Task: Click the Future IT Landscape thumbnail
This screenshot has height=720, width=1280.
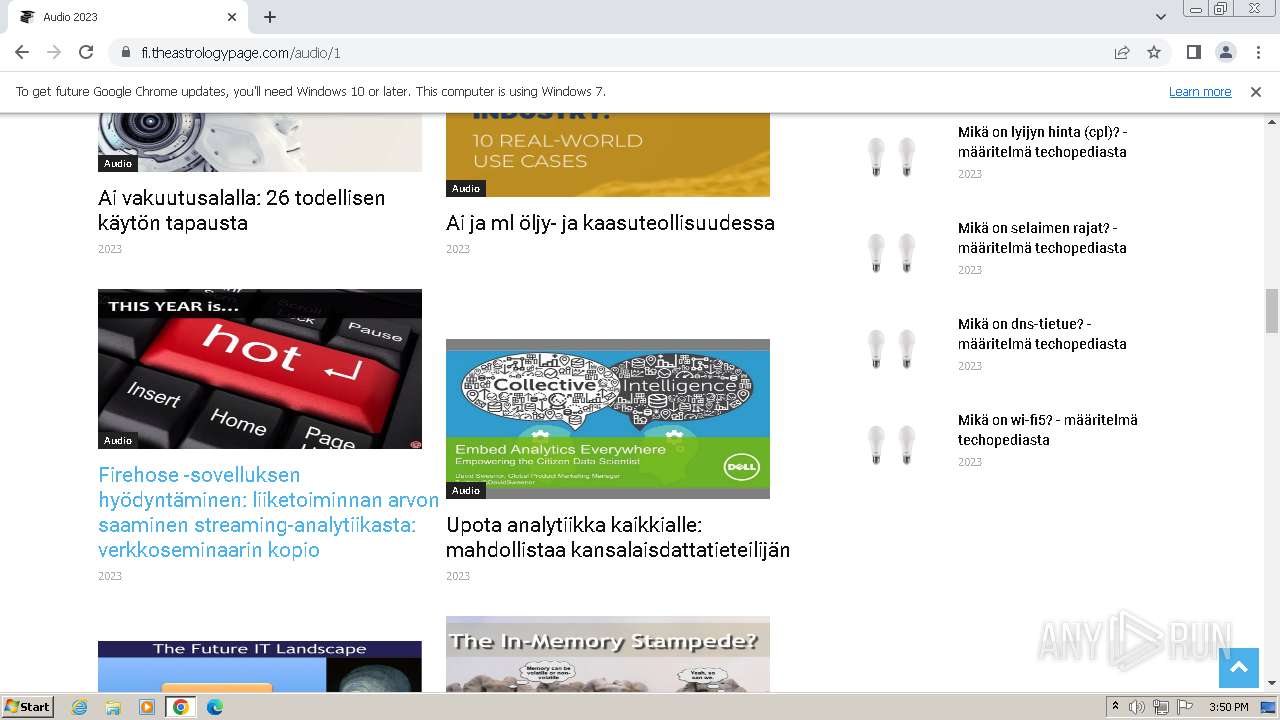Action: click(x=260, y=666)
